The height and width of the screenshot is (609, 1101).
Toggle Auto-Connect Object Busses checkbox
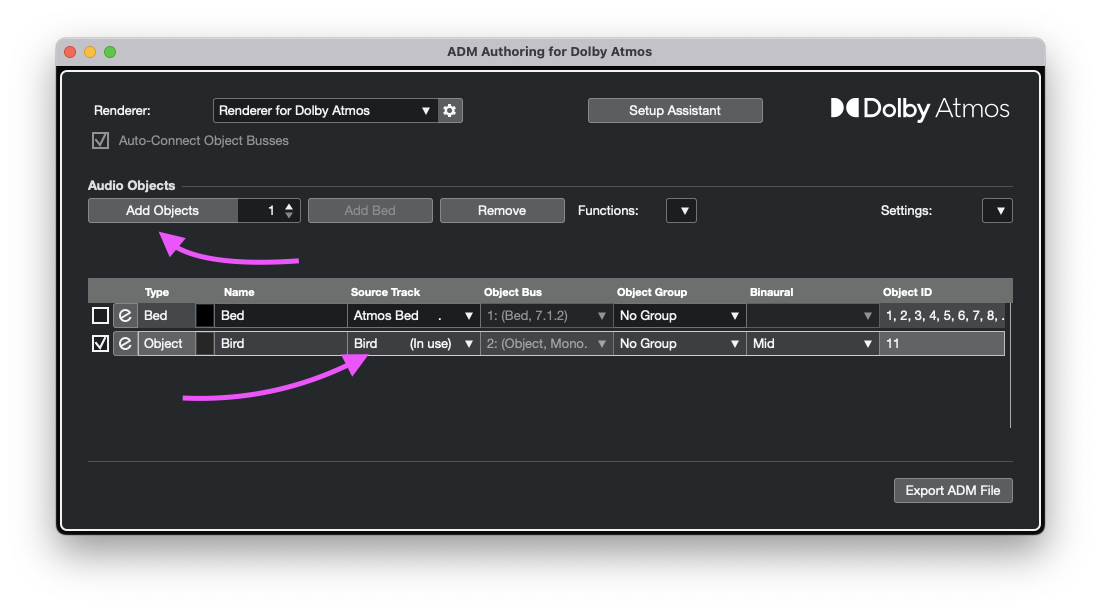100,141
